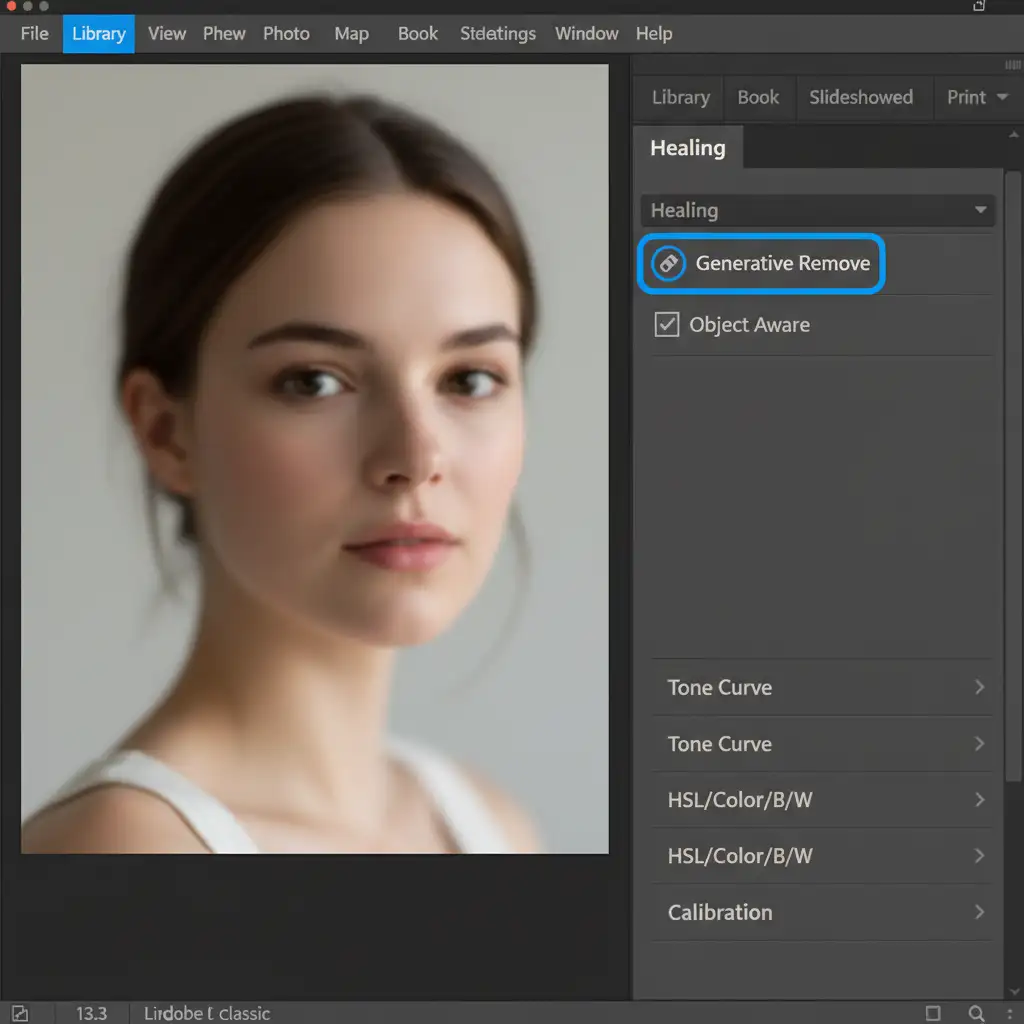
Task: Open the three-dot more options in status bar
Action: point(1009,1013)
